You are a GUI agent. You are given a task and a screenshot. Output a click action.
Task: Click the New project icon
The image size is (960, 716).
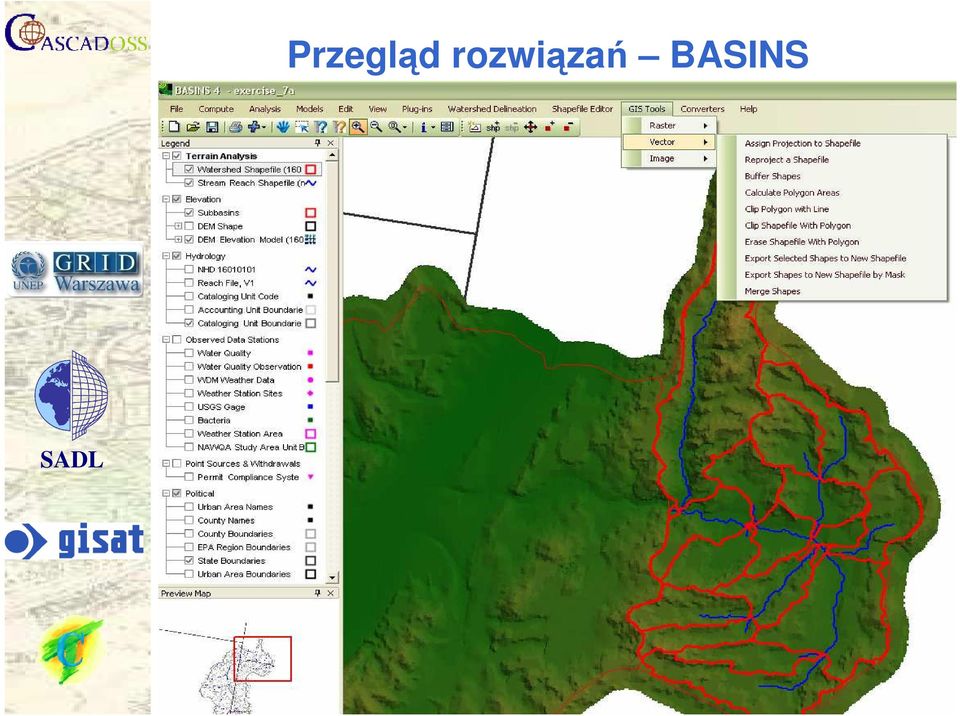(174, 127)
